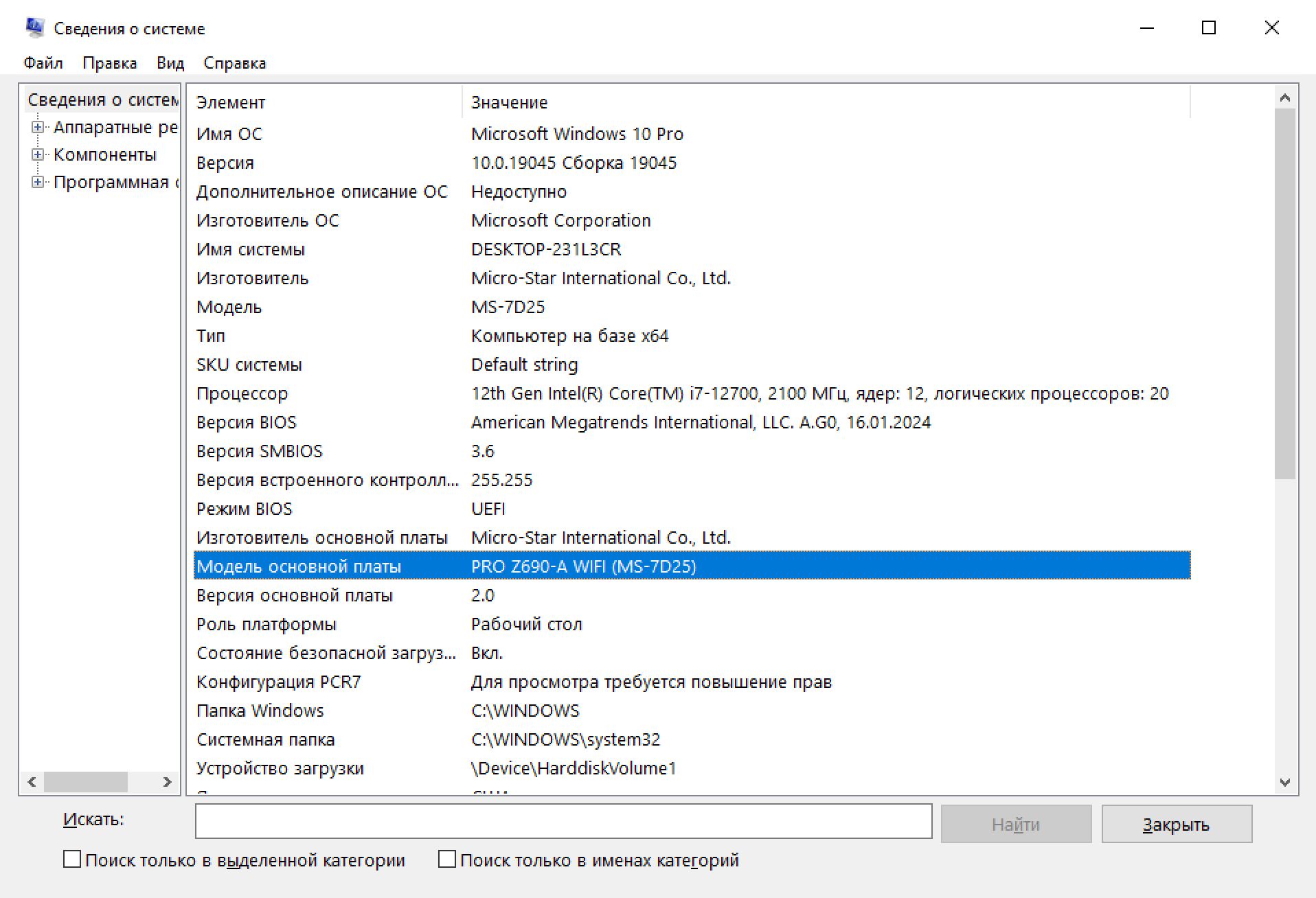Click the tree pane horizontal scrollbar thumb
Screen dimensions: 1316x898
point(86,782)
